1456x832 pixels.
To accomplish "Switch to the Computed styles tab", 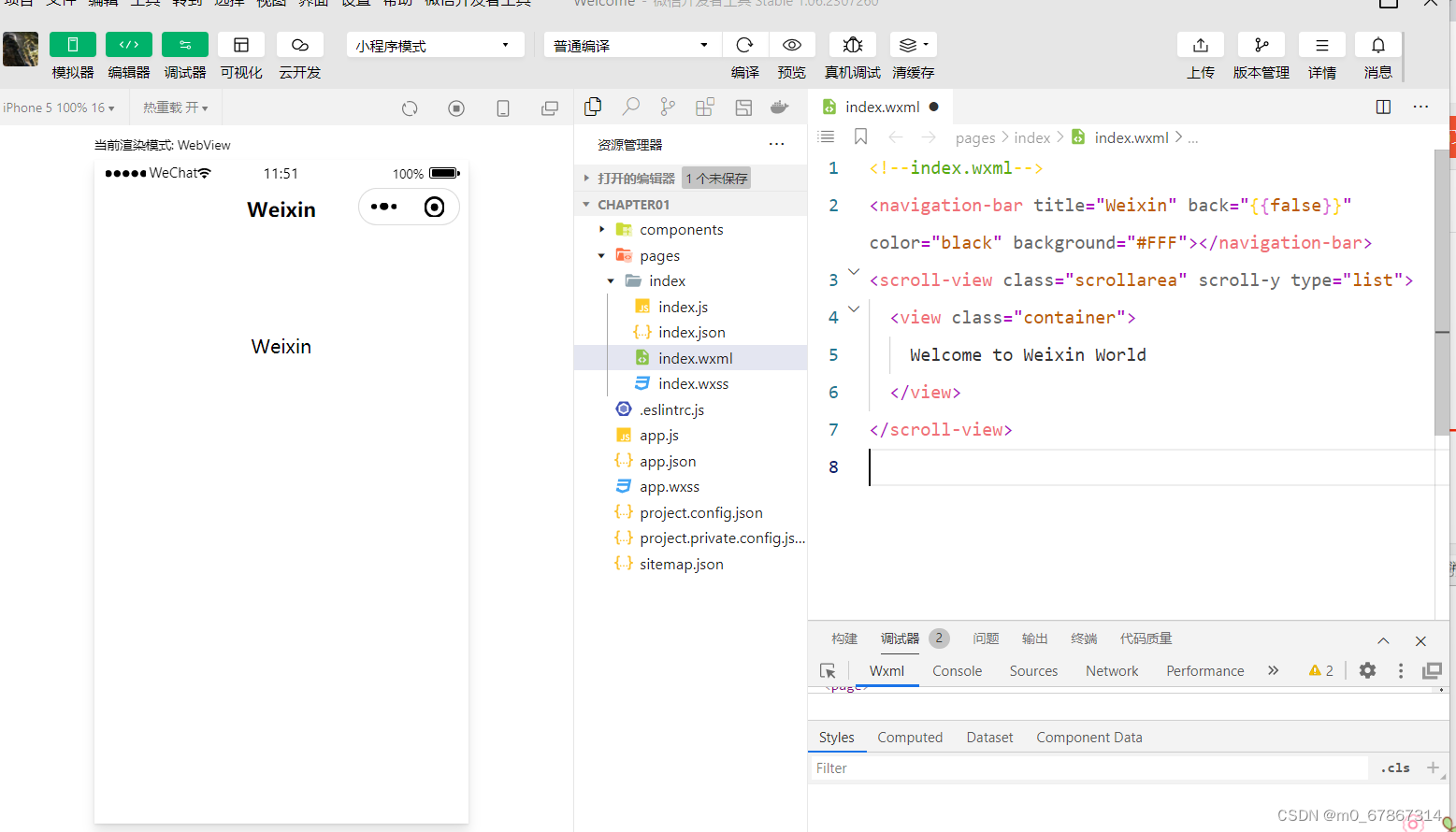I will (910, 737).
